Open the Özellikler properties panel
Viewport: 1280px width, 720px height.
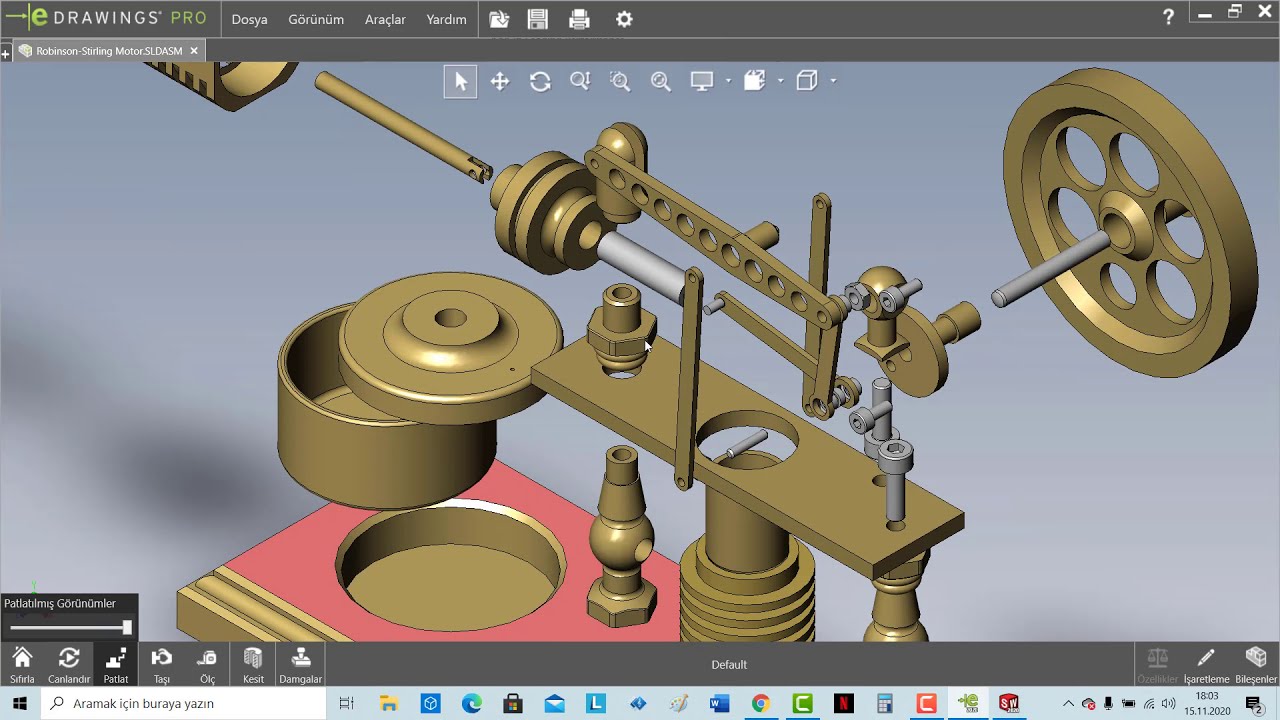tap(1157, 665)
